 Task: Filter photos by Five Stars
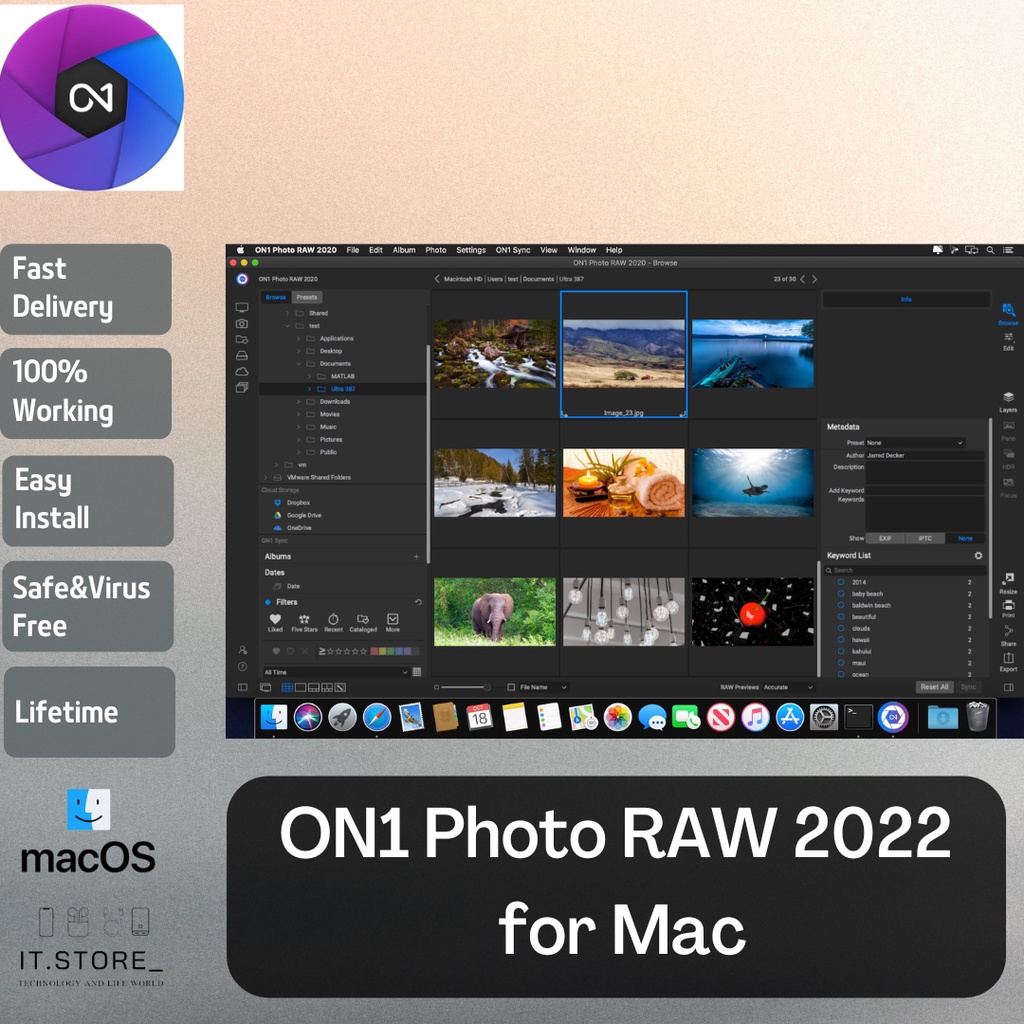coord(304,620)
